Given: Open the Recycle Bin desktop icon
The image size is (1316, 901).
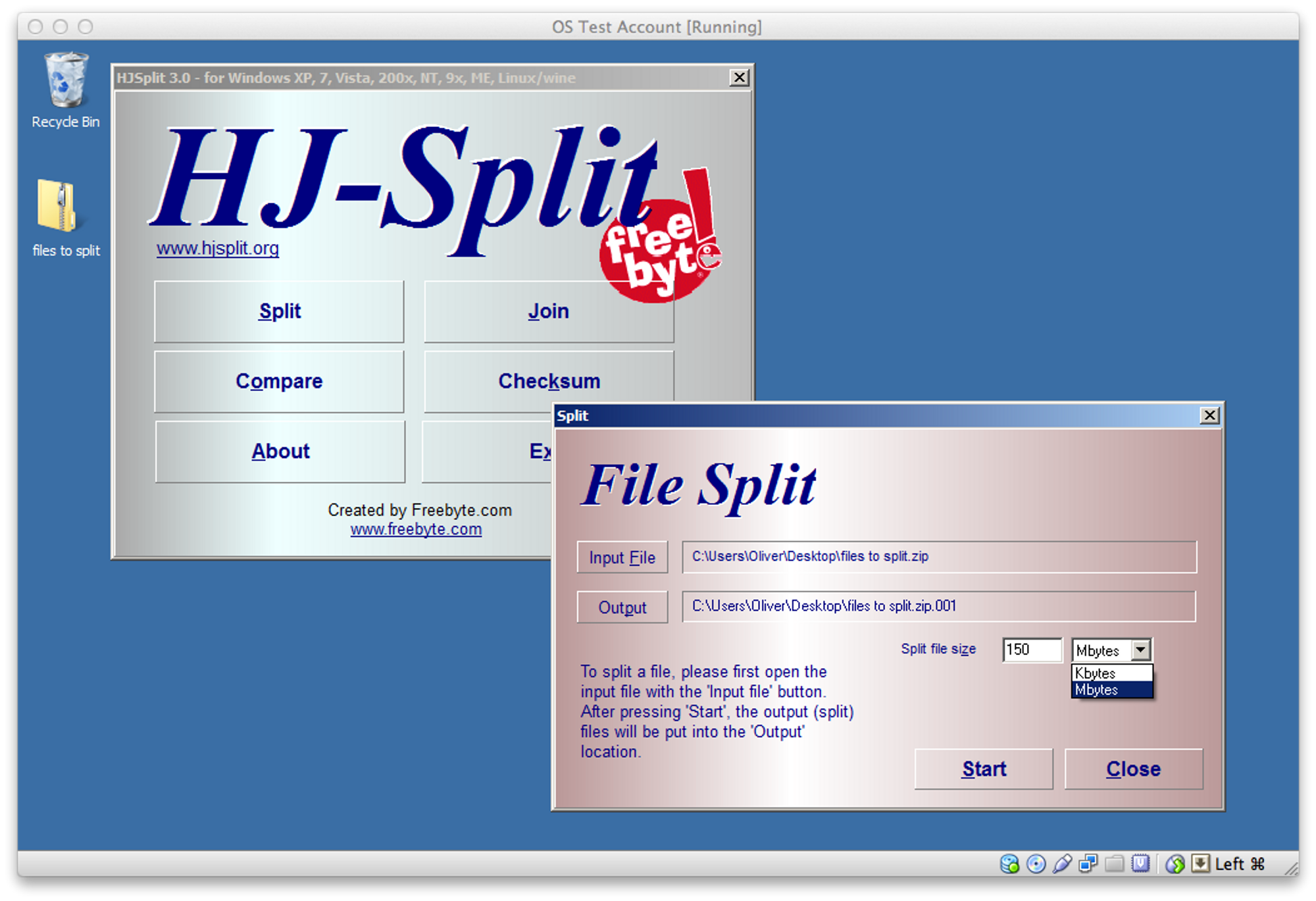Looking at the screenshot, I should pyautogui.click(x=65, y=90).
